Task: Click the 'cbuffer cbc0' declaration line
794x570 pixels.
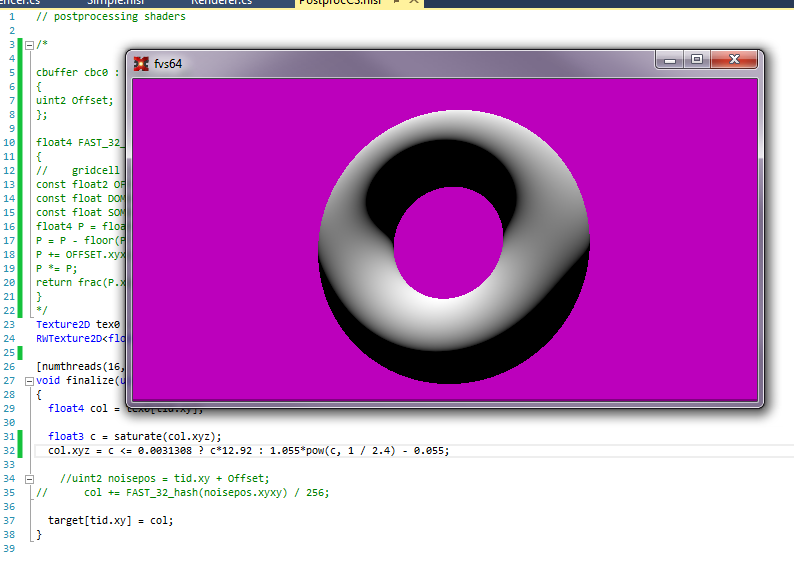Action: click(77, 72)
